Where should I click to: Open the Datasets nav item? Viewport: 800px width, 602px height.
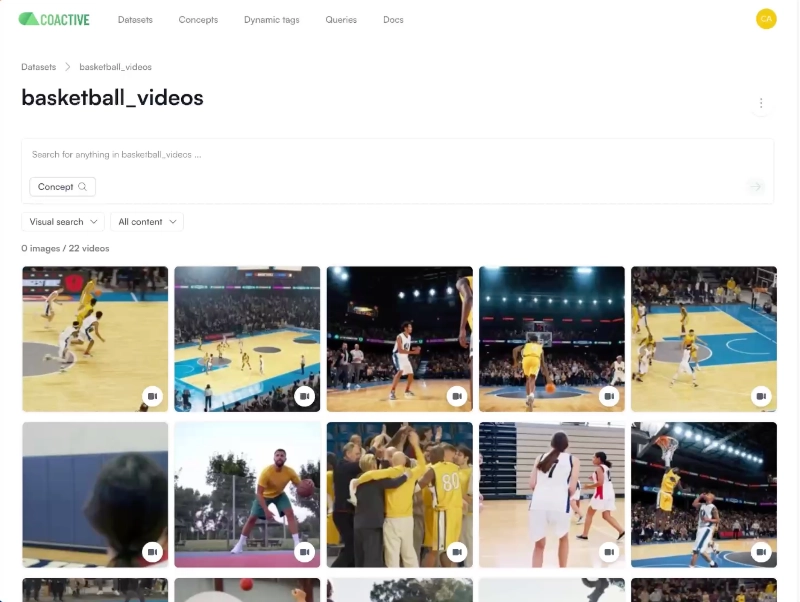[x=135, y=20]
